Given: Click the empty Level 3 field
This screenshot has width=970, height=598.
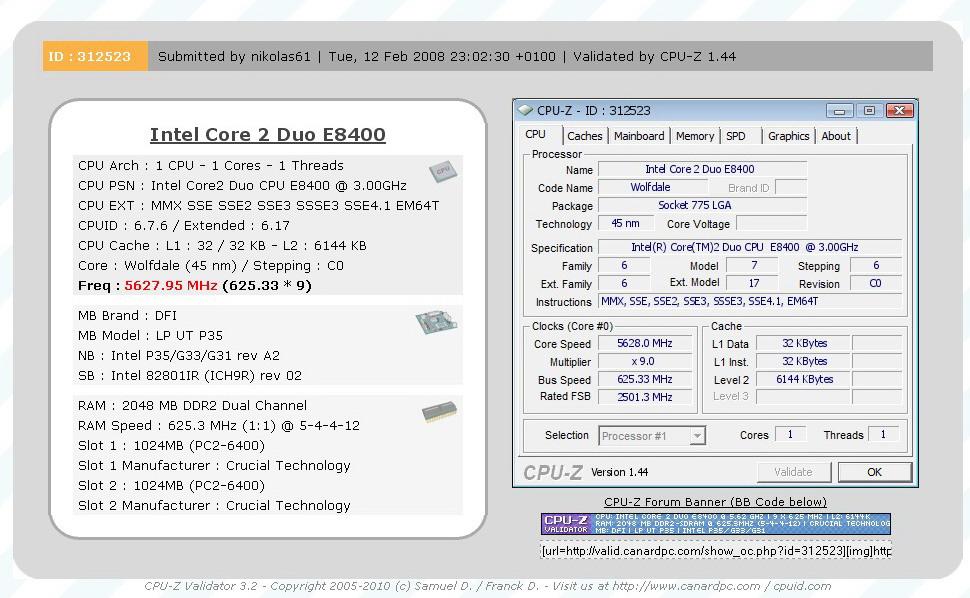Looking at the screenshot, I should [804, 396].
